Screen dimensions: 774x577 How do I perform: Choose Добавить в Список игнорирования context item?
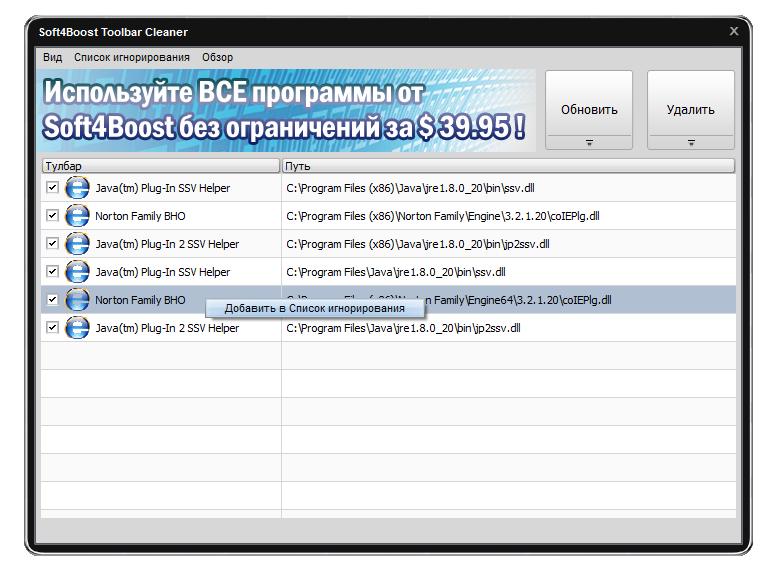tap(314, 308)
